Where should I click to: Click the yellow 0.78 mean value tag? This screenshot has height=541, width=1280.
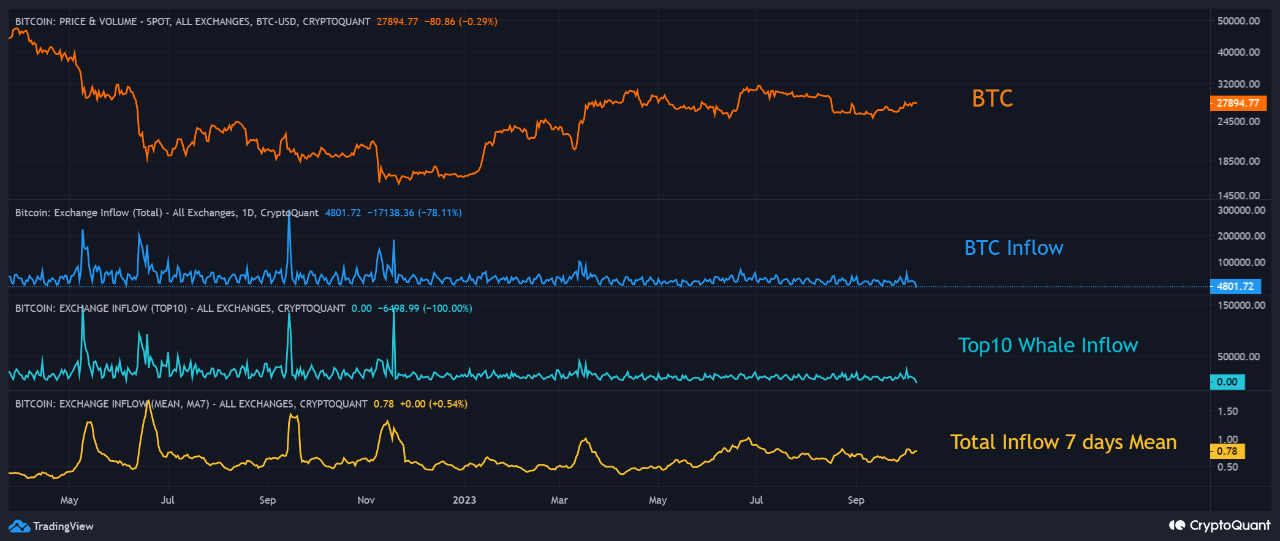click(1226, 450)
